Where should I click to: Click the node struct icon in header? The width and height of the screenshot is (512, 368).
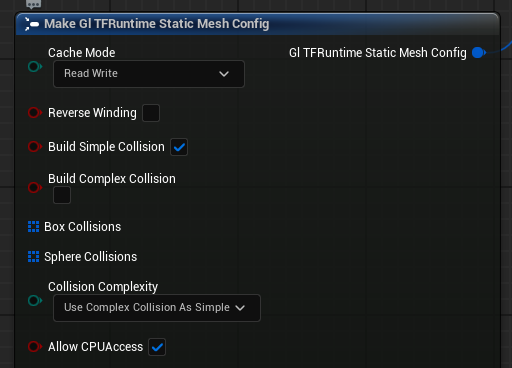pyautogui.click(x=32, y=24)
